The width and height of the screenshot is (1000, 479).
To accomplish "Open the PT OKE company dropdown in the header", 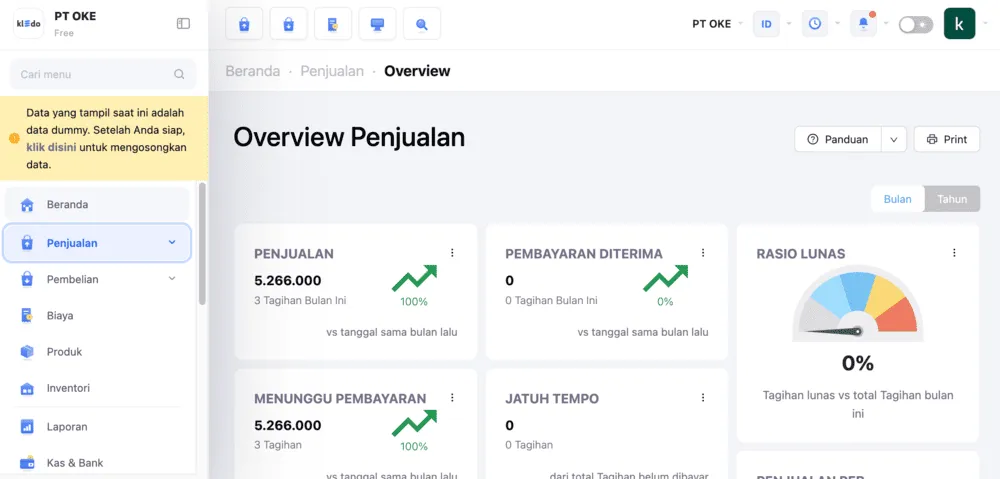I will [717, 24].
